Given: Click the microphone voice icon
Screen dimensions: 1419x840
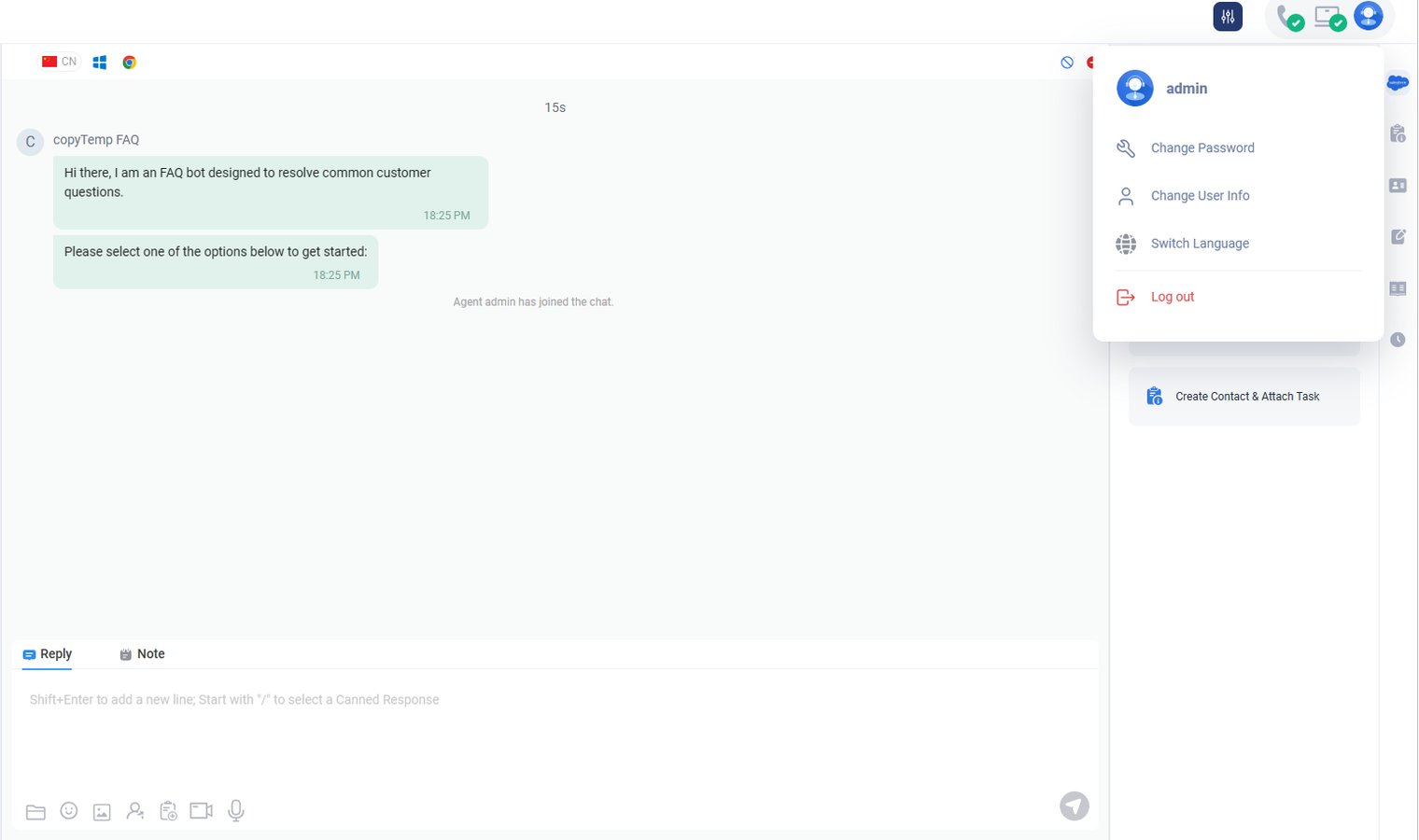Looking at the screenshot, I should 236,810.
